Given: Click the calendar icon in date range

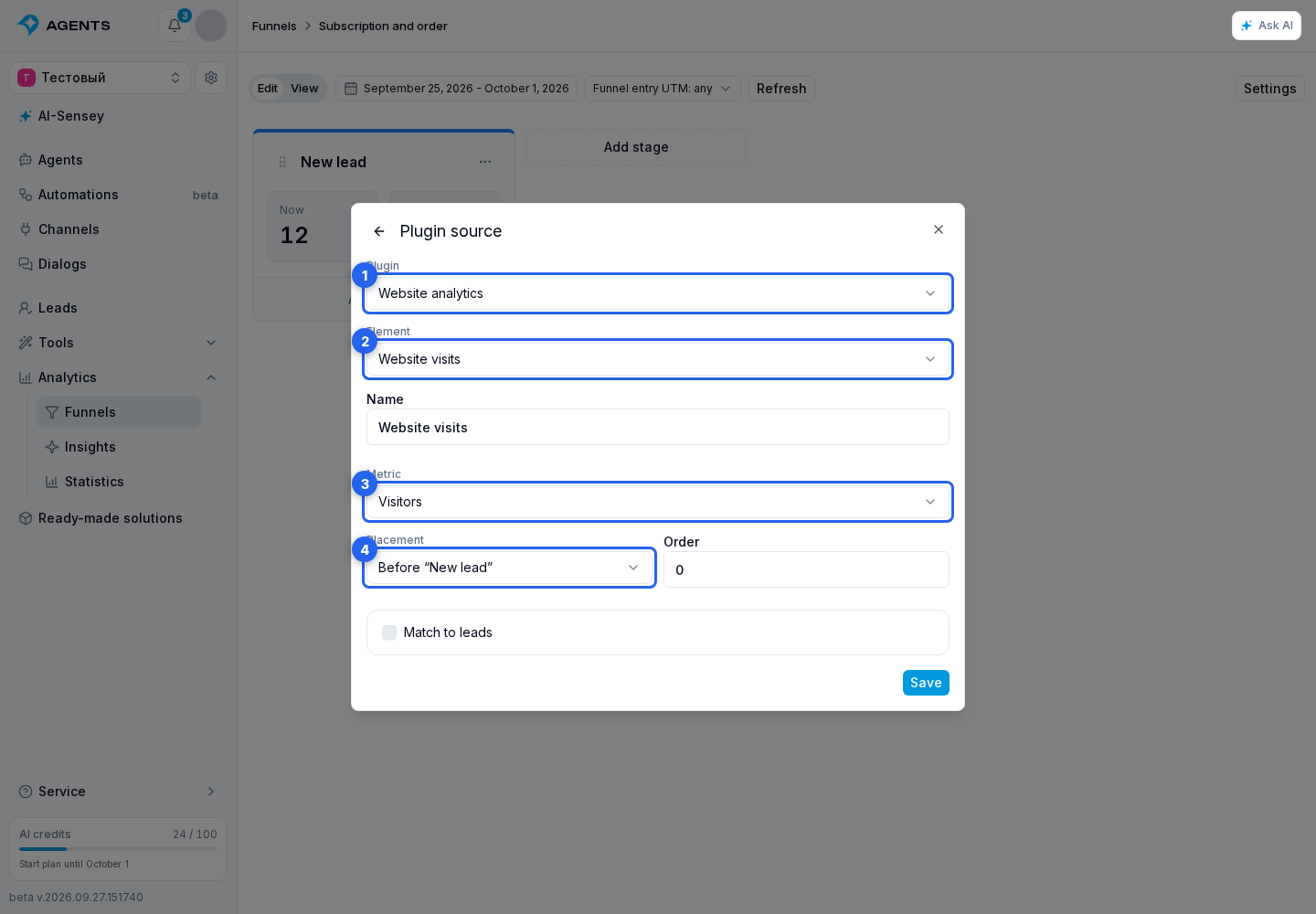Looking at the screenshot, I should point(351,89).
